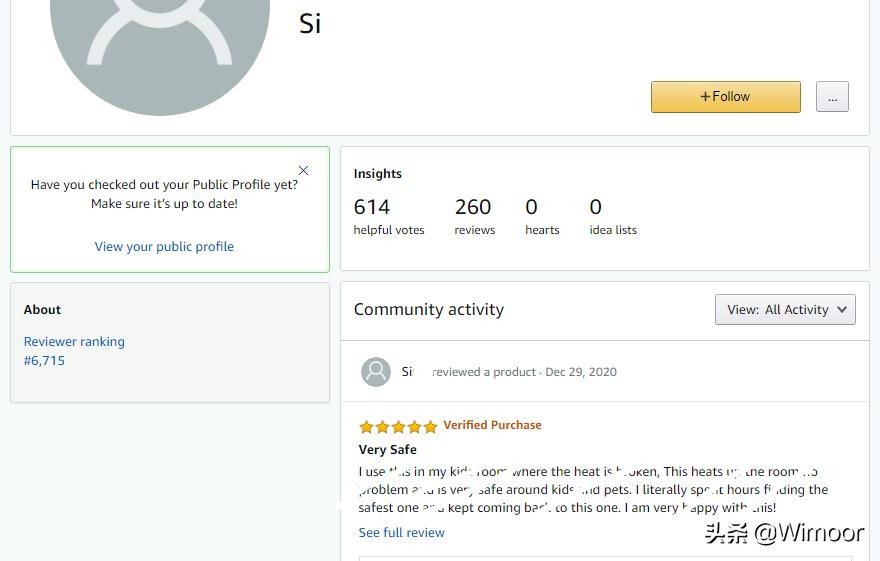
Task: Click the 0 hearts stat
Action: 542,216
